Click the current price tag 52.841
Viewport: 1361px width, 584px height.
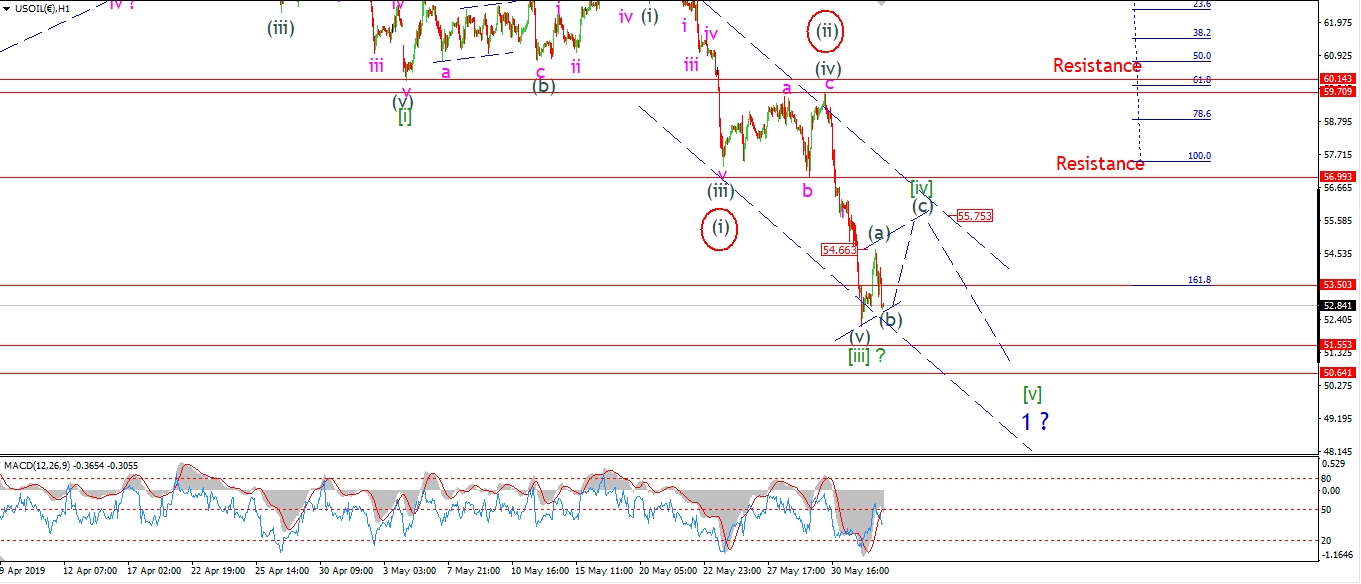point(1337,306)
